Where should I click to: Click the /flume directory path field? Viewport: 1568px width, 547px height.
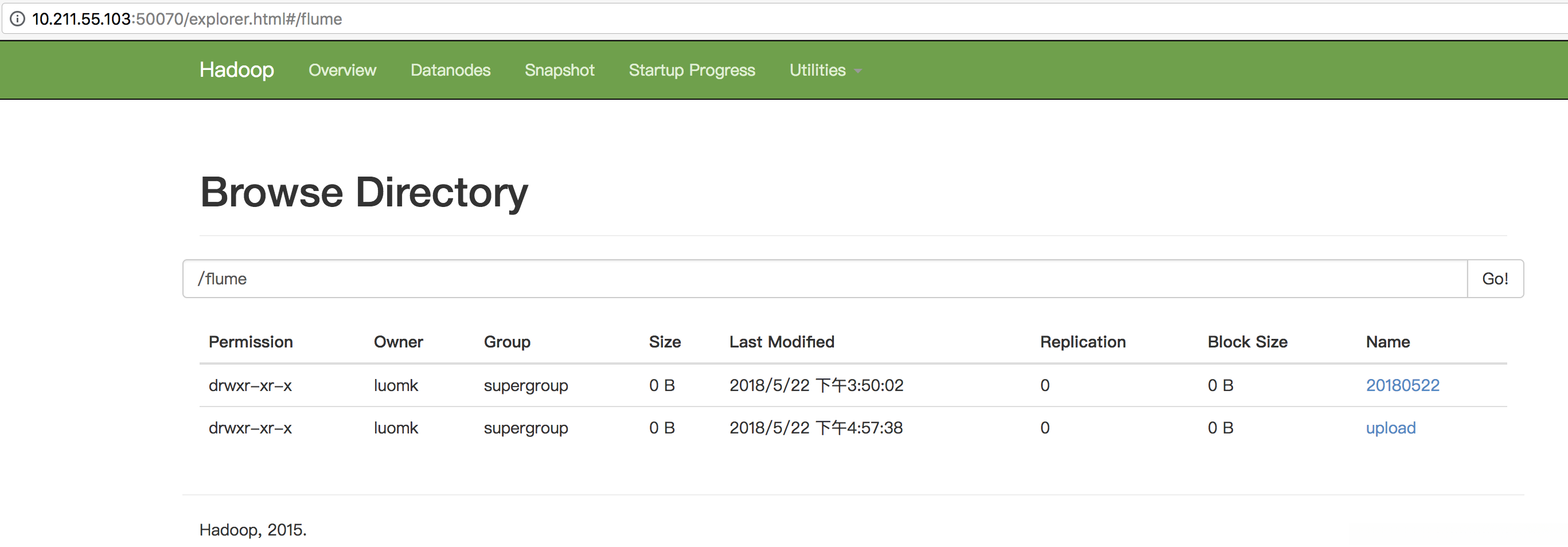point(825,279)
